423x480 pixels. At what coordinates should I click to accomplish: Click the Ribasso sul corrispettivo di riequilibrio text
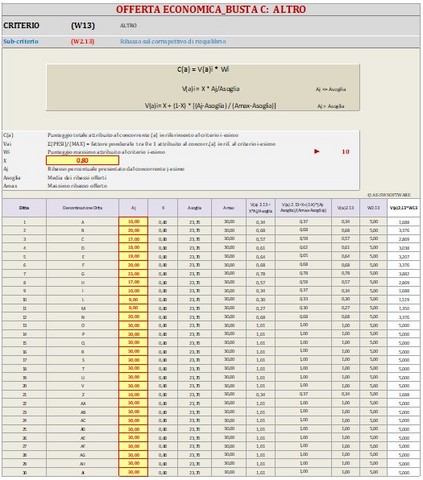pos(173,42)
